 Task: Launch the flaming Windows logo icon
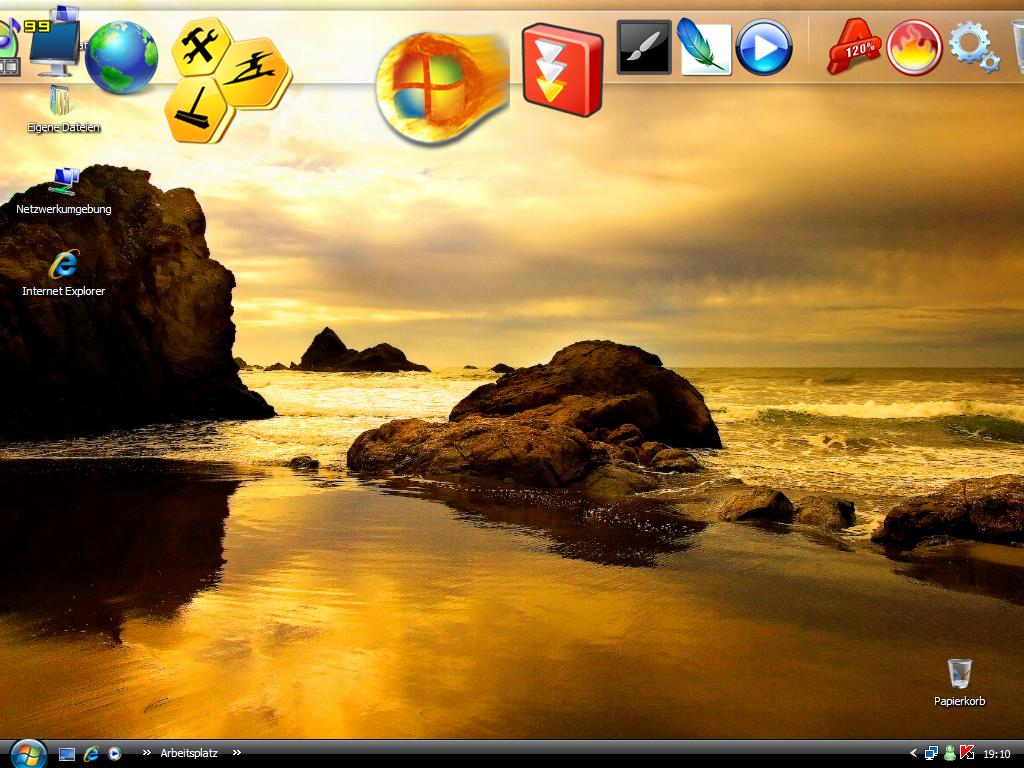(442, 87)
